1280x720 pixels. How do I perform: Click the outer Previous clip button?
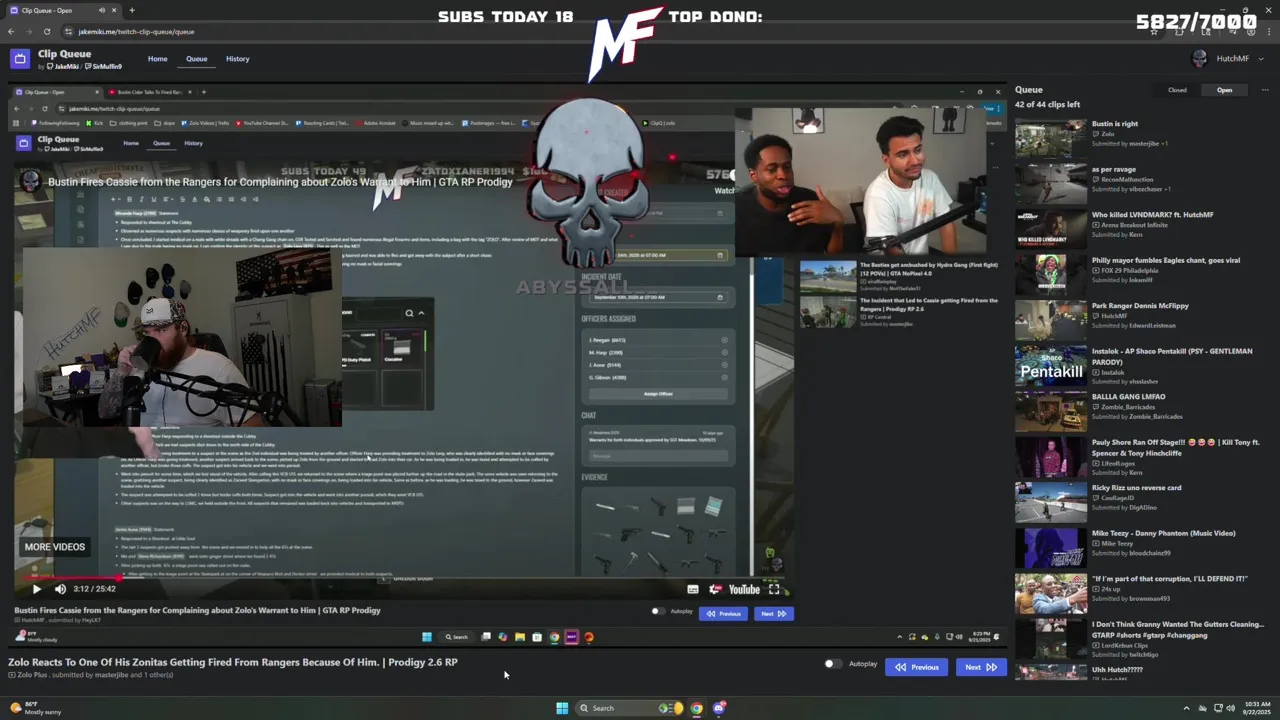[916, 667]
